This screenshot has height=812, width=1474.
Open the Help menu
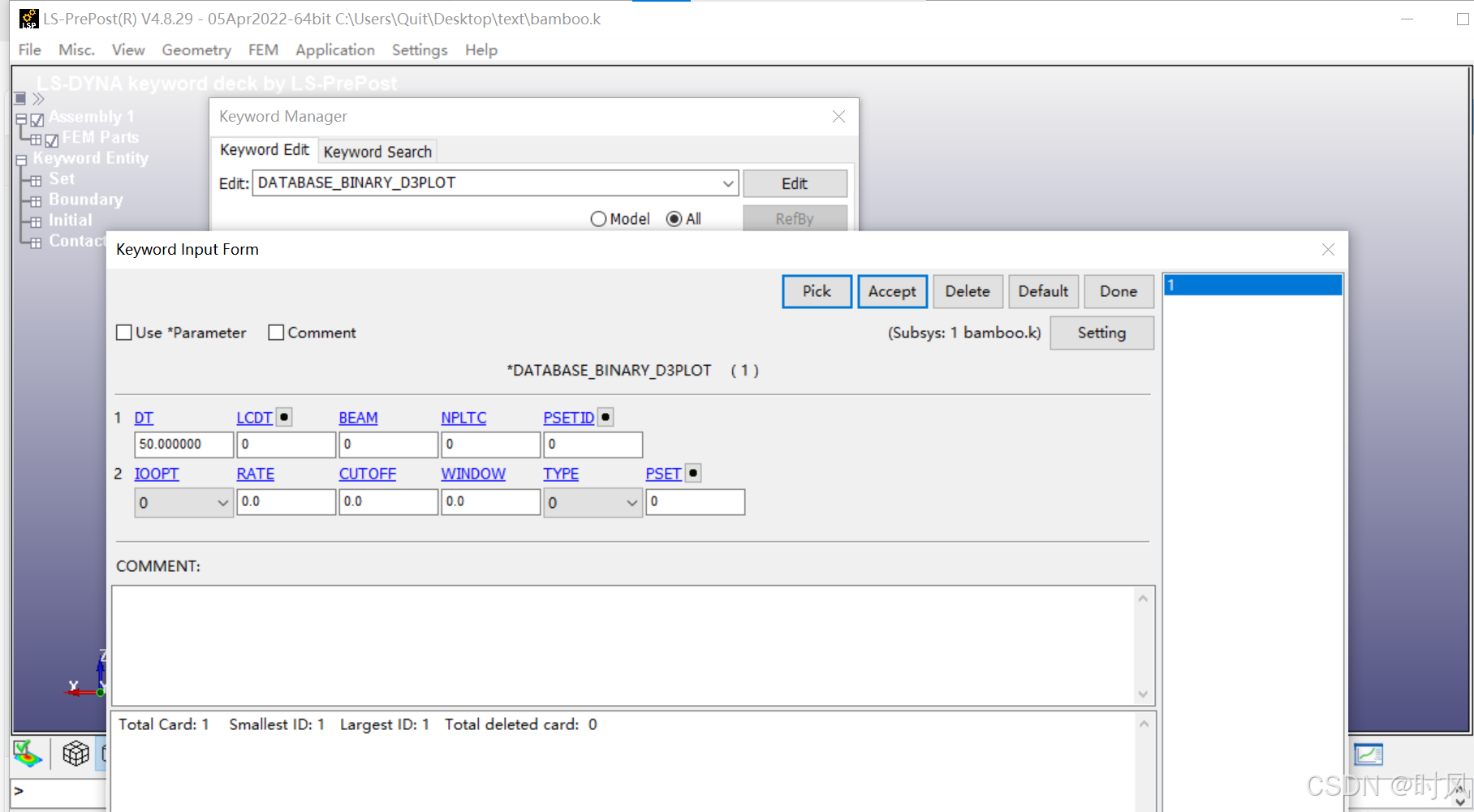coord(481,50)
